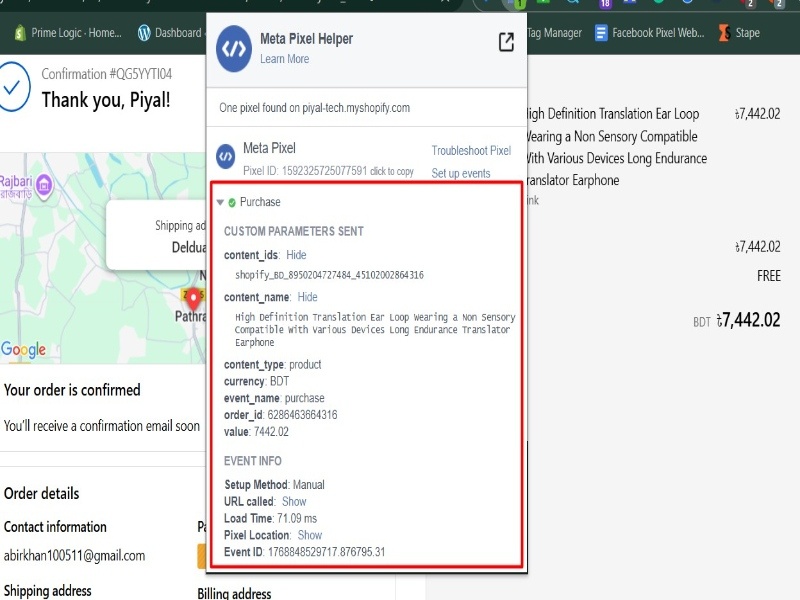Open the Prime Logic Shopify bookmark icon
This screenshot has height=600, width=800.
click(x=20, y=33)
